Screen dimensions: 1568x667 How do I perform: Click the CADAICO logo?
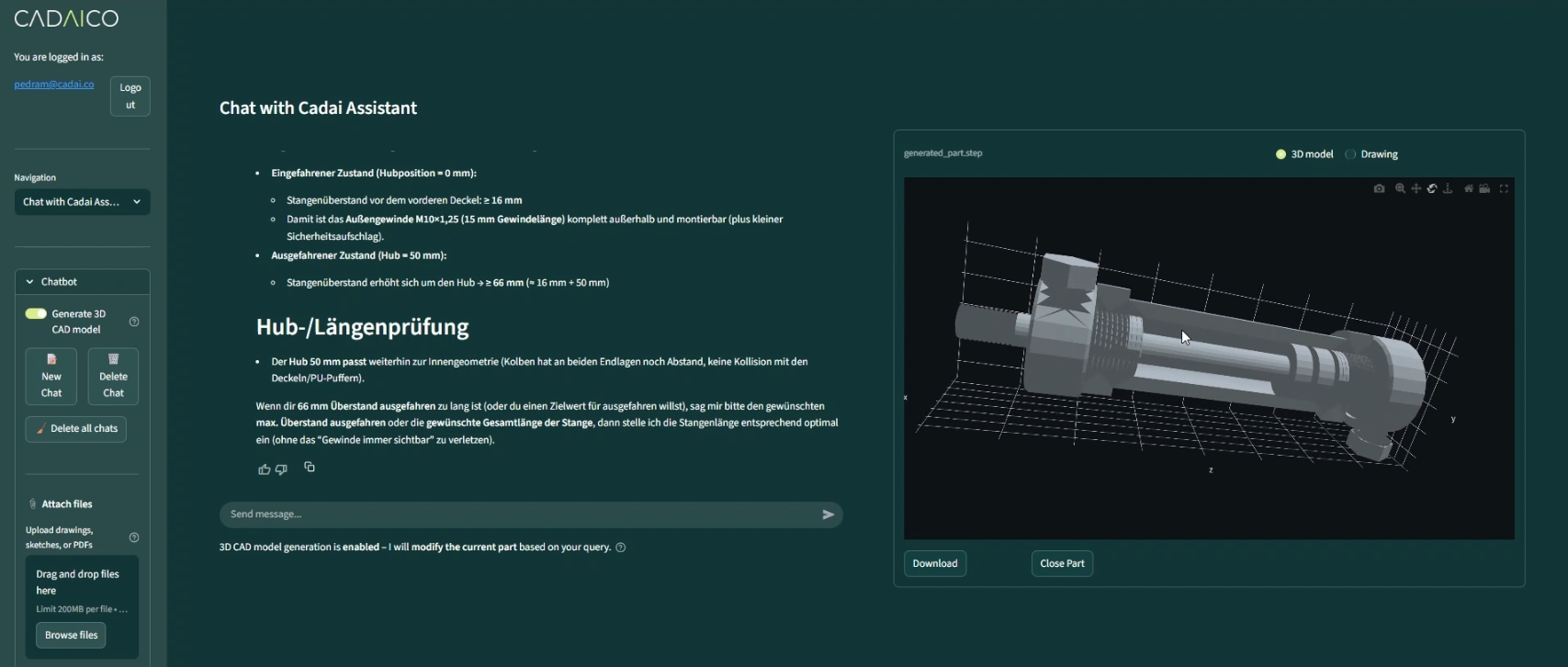(x=66, y=18)
